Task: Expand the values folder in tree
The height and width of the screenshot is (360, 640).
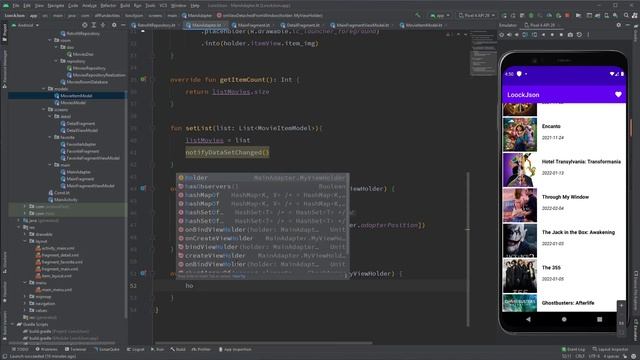Action: pos(25,311)
